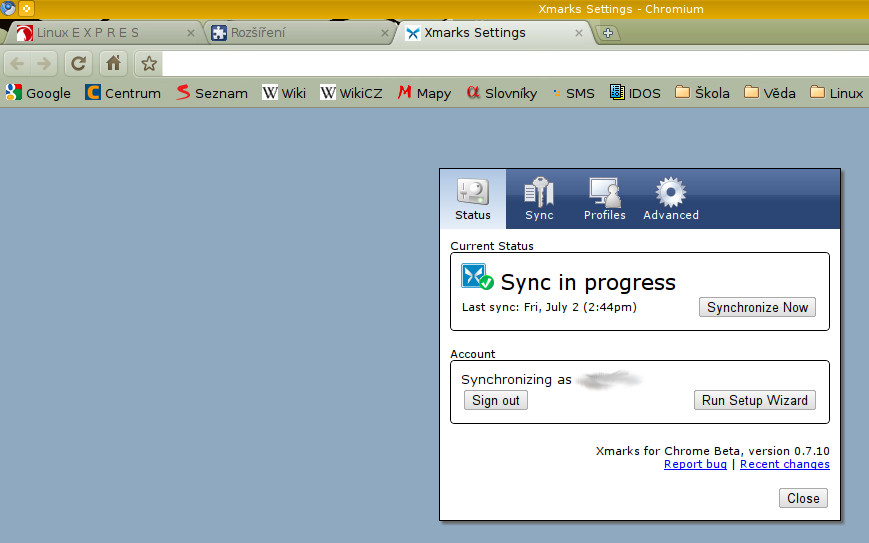Click the orange title bar button icon

26,8
